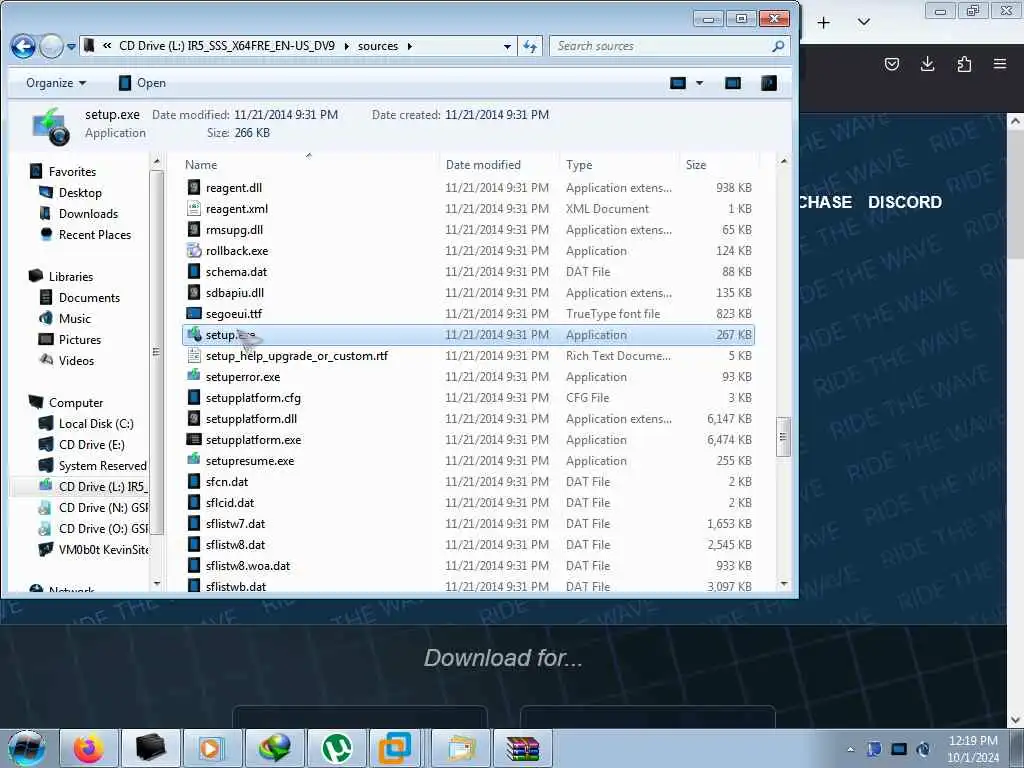The image size is (1024, 768).
Task: Select rollback.exe icon
Action: [x=194, y=250]
